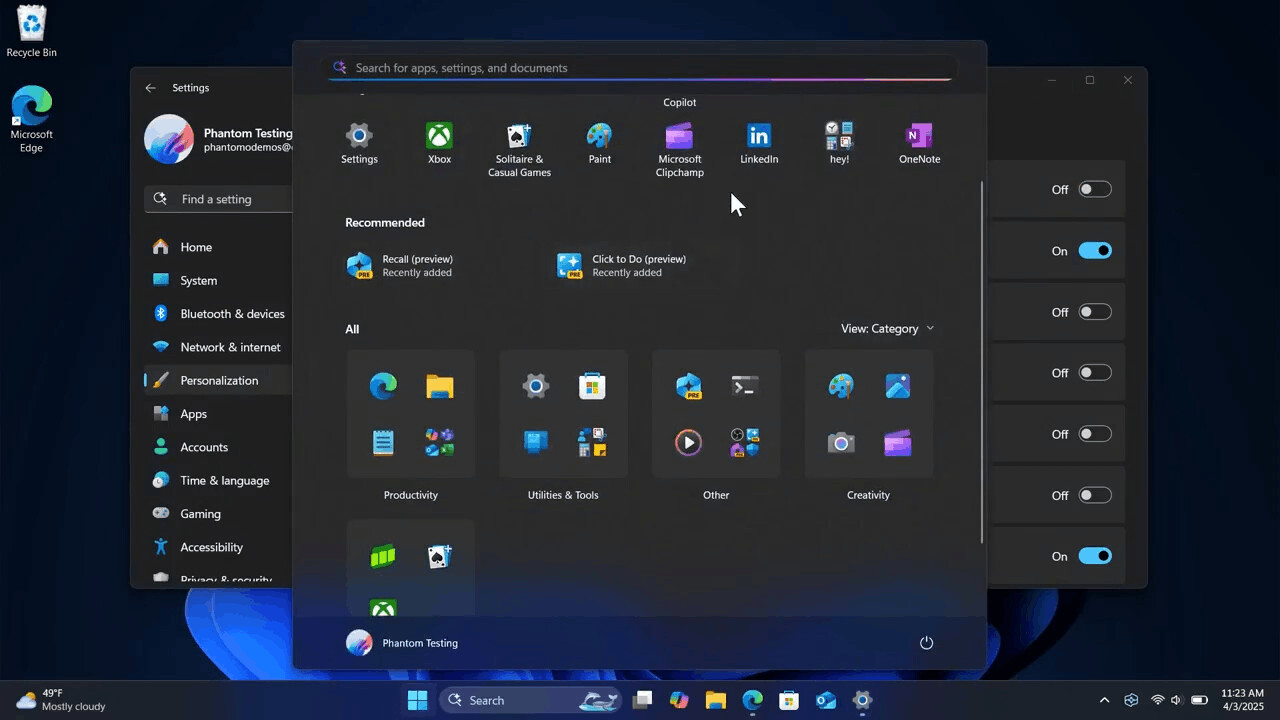The image size is (1280, 720).
Task: Click Phantom Testing profile in Start menu
Action: pyautogui.click(x=402, y=643)
